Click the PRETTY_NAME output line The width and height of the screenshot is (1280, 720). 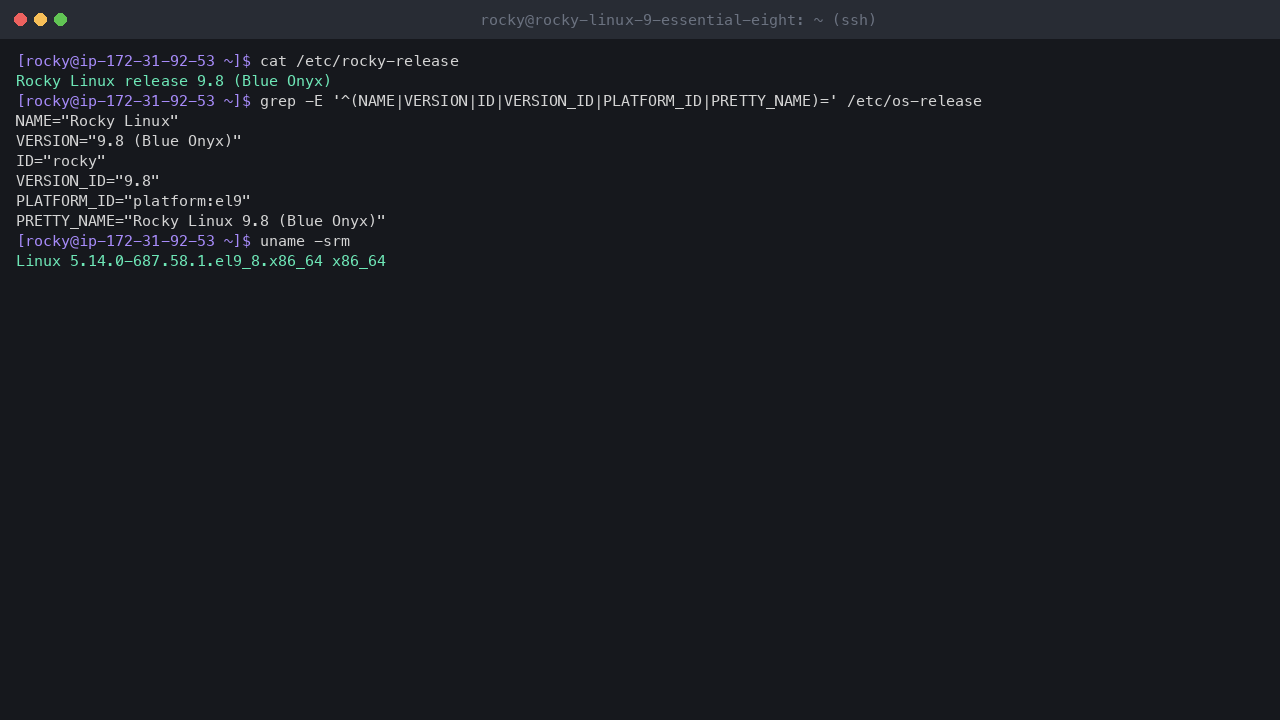coord(201,221)
